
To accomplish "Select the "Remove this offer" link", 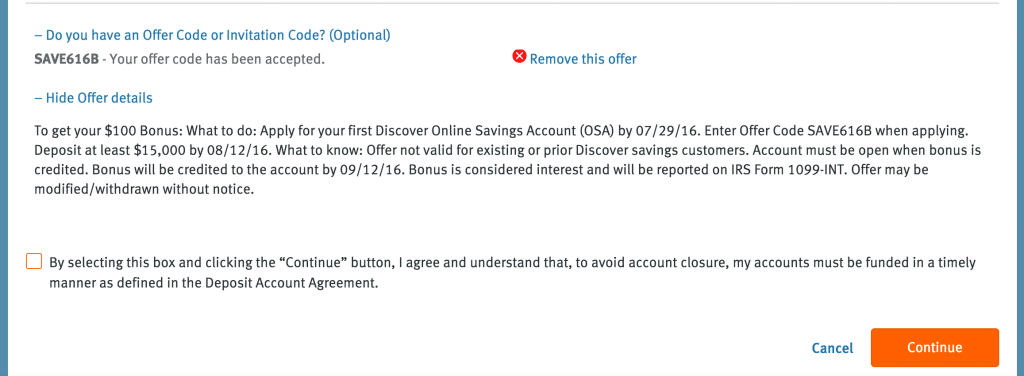I will (583, 59).
